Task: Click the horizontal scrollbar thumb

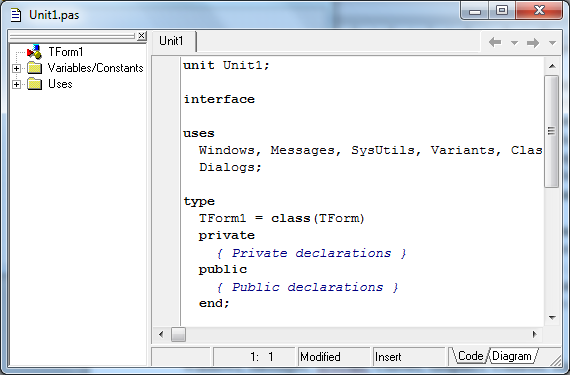Action: pos(178,334)
